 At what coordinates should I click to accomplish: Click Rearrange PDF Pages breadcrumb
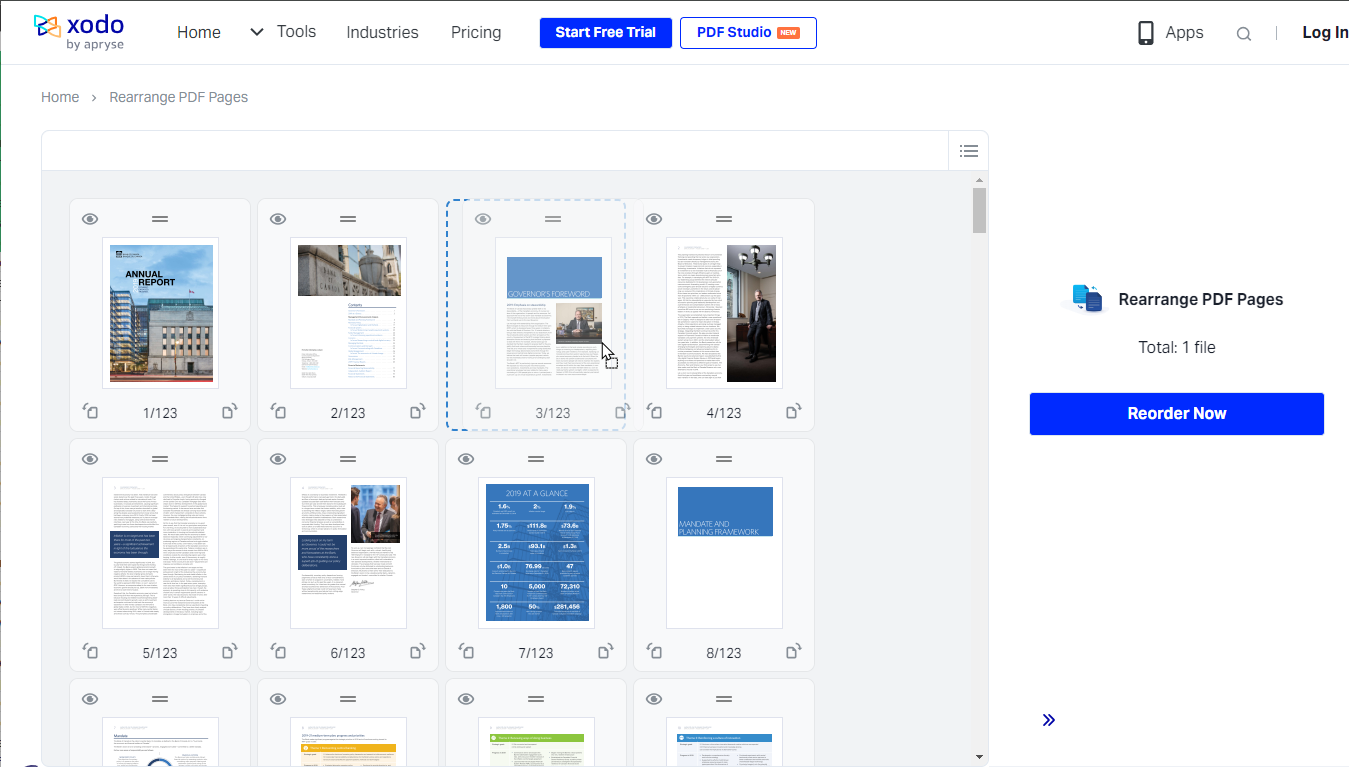click(x=179, y=97)
